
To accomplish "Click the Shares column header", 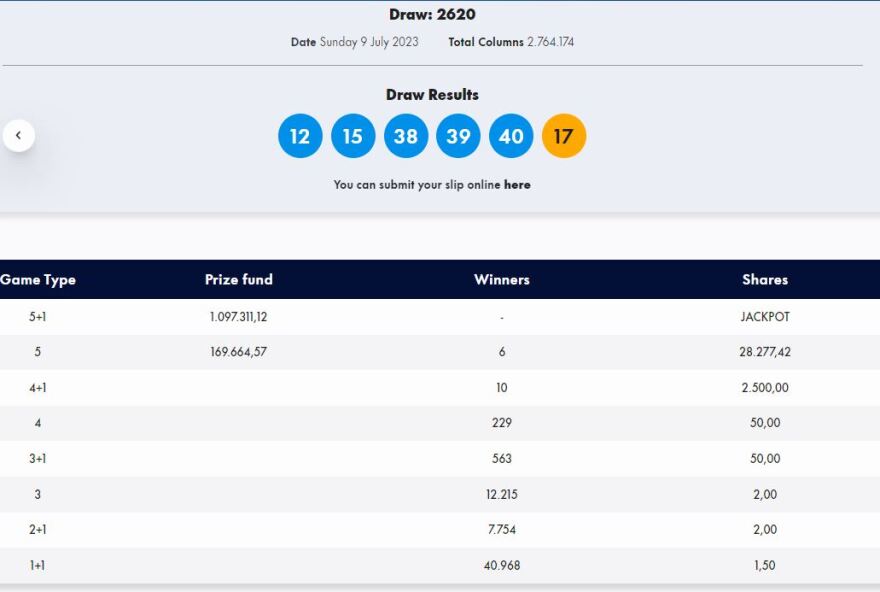I will (x=765, y=280).
